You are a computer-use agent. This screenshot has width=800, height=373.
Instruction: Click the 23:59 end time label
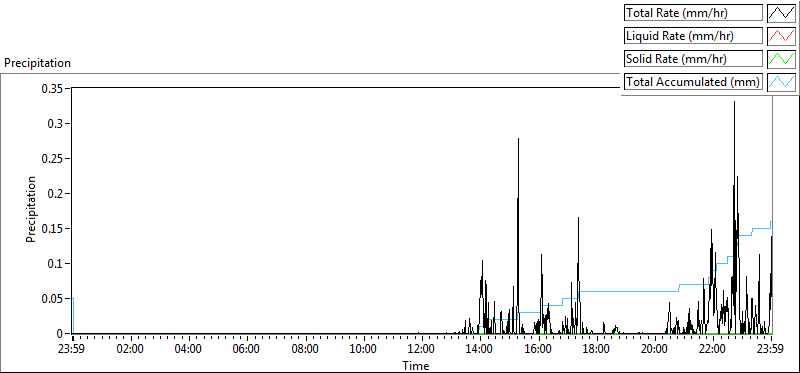coord(771,350)
